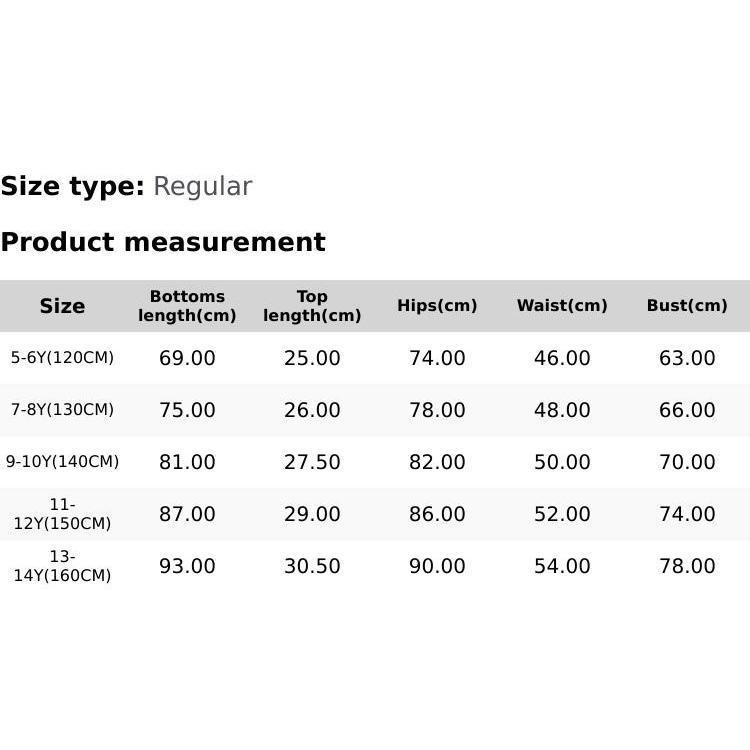Click the Hips(cm) column header

click(x=437, y=306)
